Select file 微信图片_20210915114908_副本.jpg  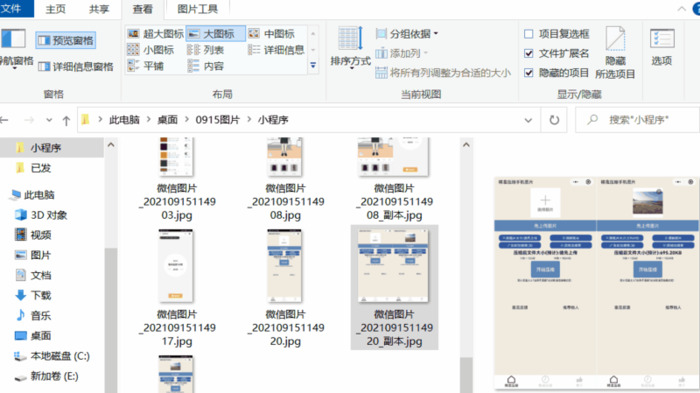394,180
